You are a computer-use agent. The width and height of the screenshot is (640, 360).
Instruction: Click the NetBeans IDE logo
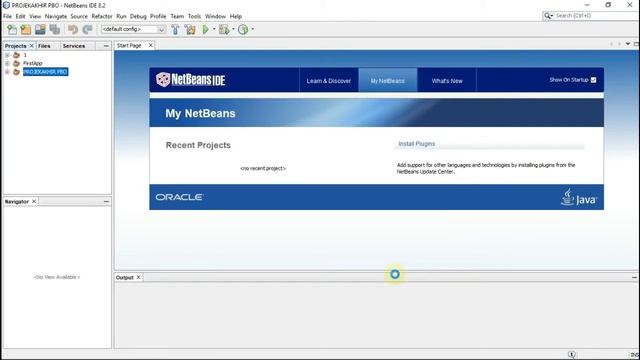point(191,80)
